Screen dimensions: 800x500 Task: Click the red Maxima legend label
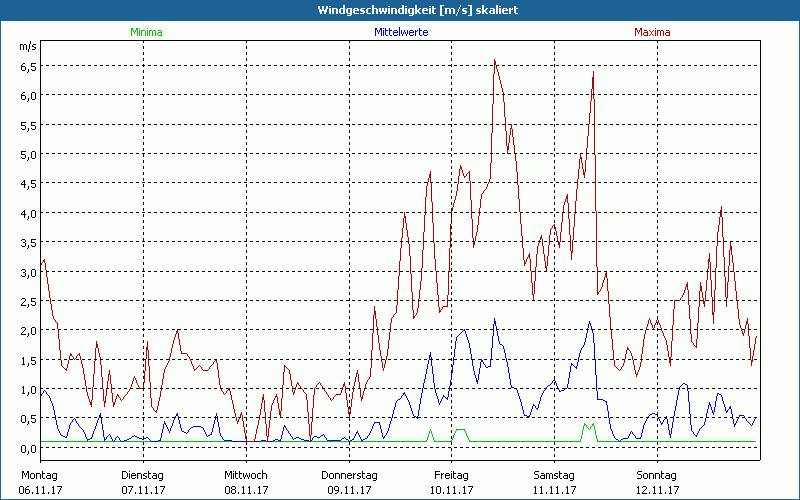(x=652, y=32)
